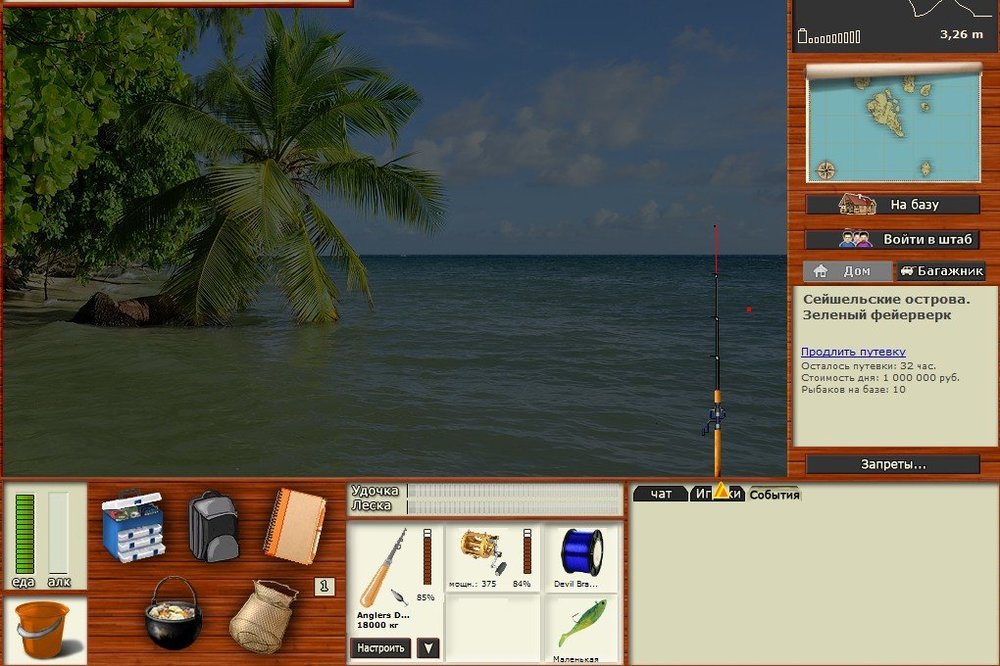Open the tackle box

(x=132, y=524)
